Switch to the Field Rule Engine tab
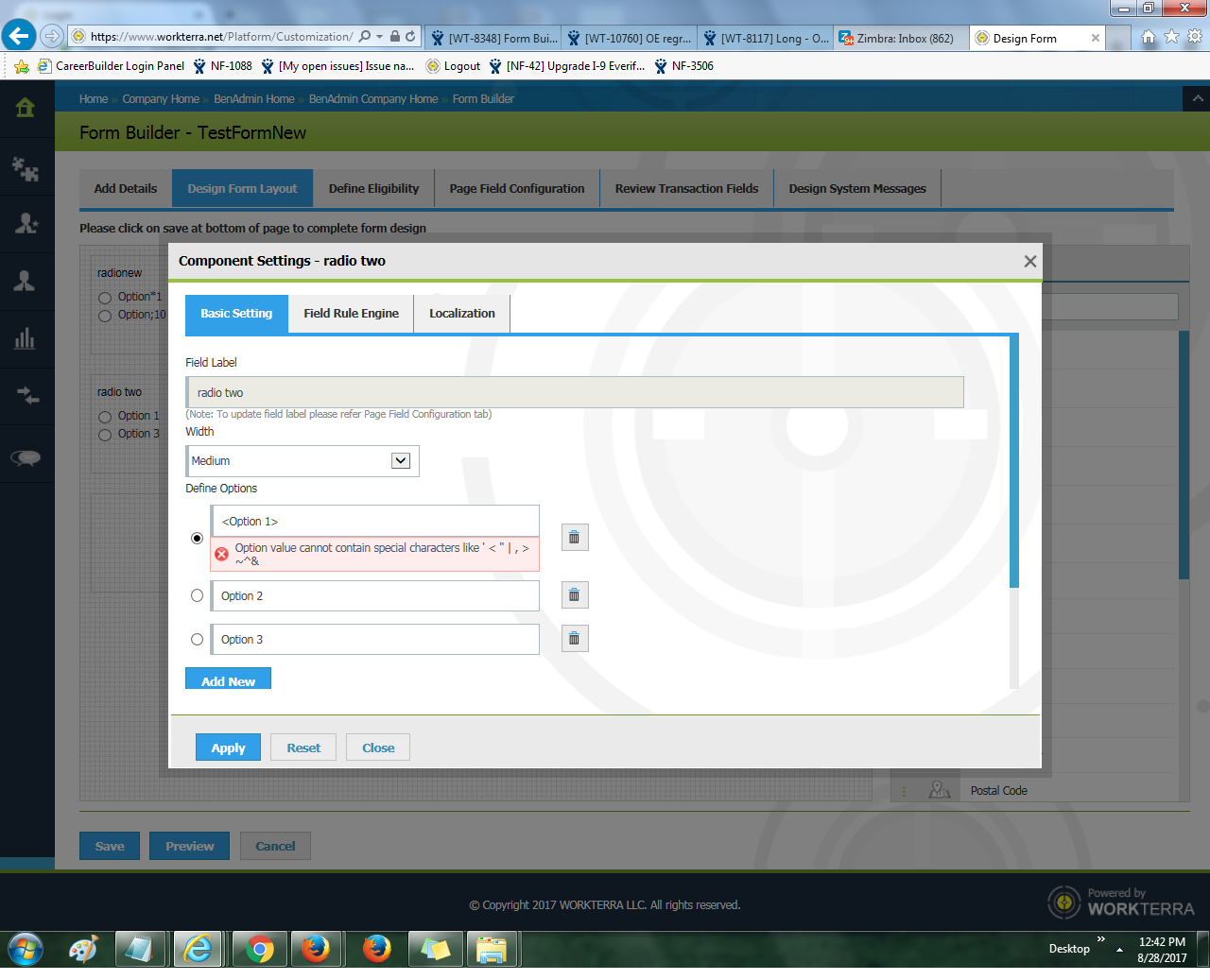This screenshot has height=980, width=1210. [351, 314]
